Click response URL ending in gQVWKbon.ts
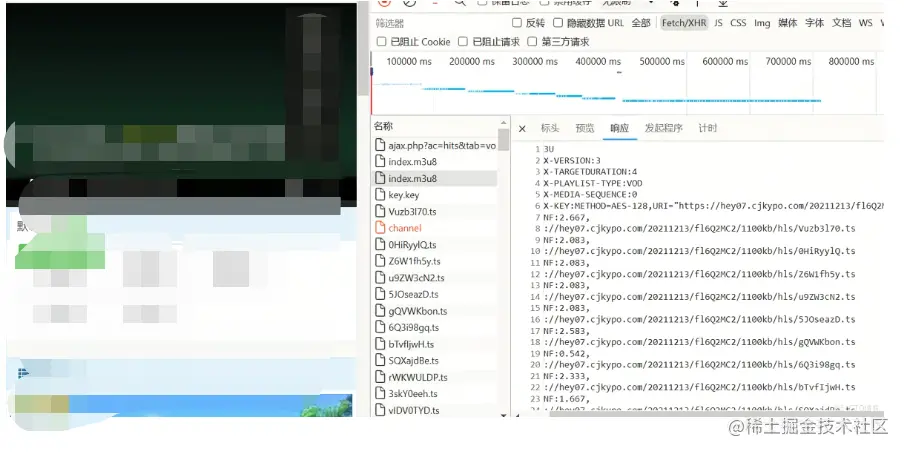904x452 pixels. tap(699, 342)
